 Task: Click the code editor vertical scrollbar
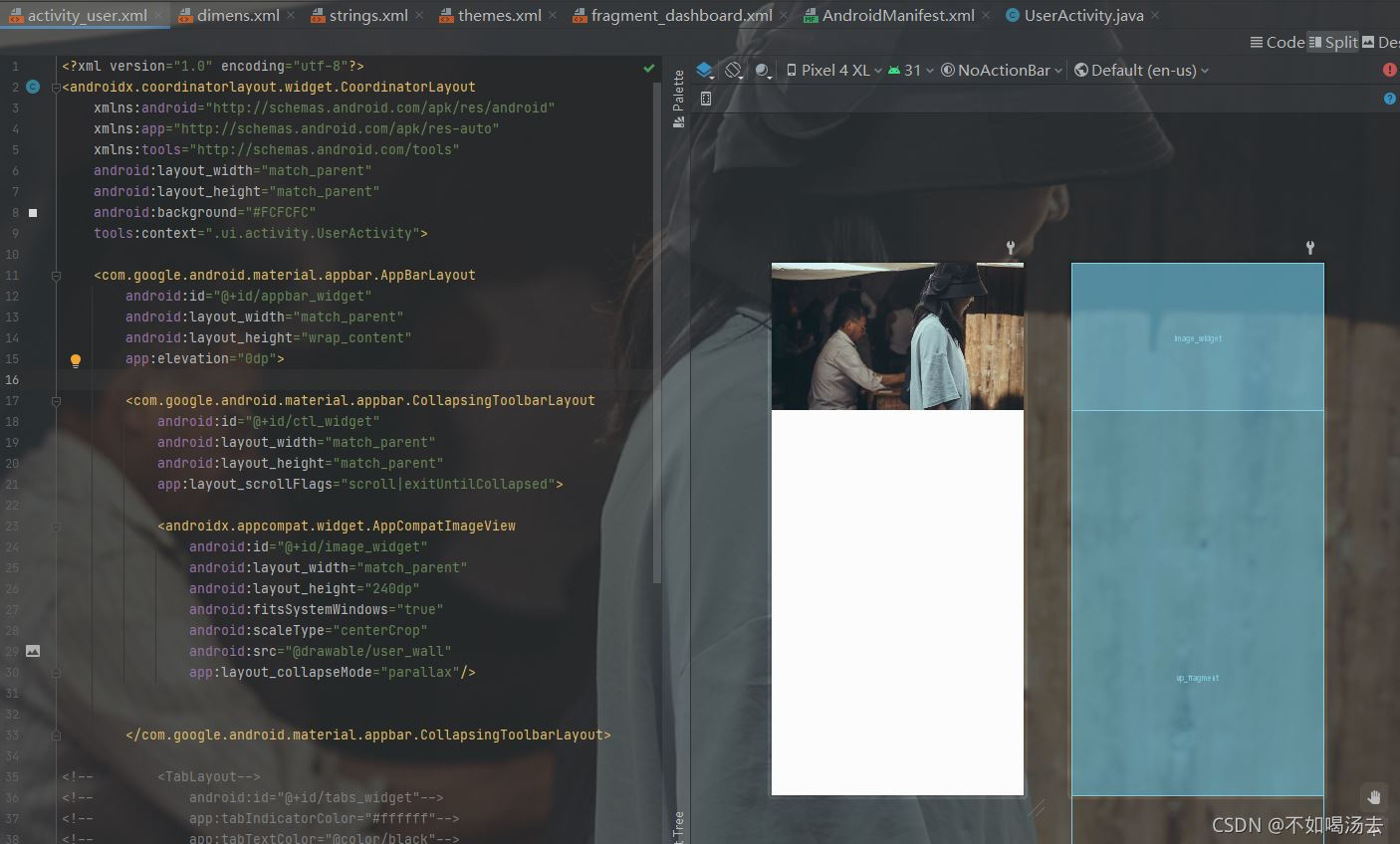pos(657,333)
